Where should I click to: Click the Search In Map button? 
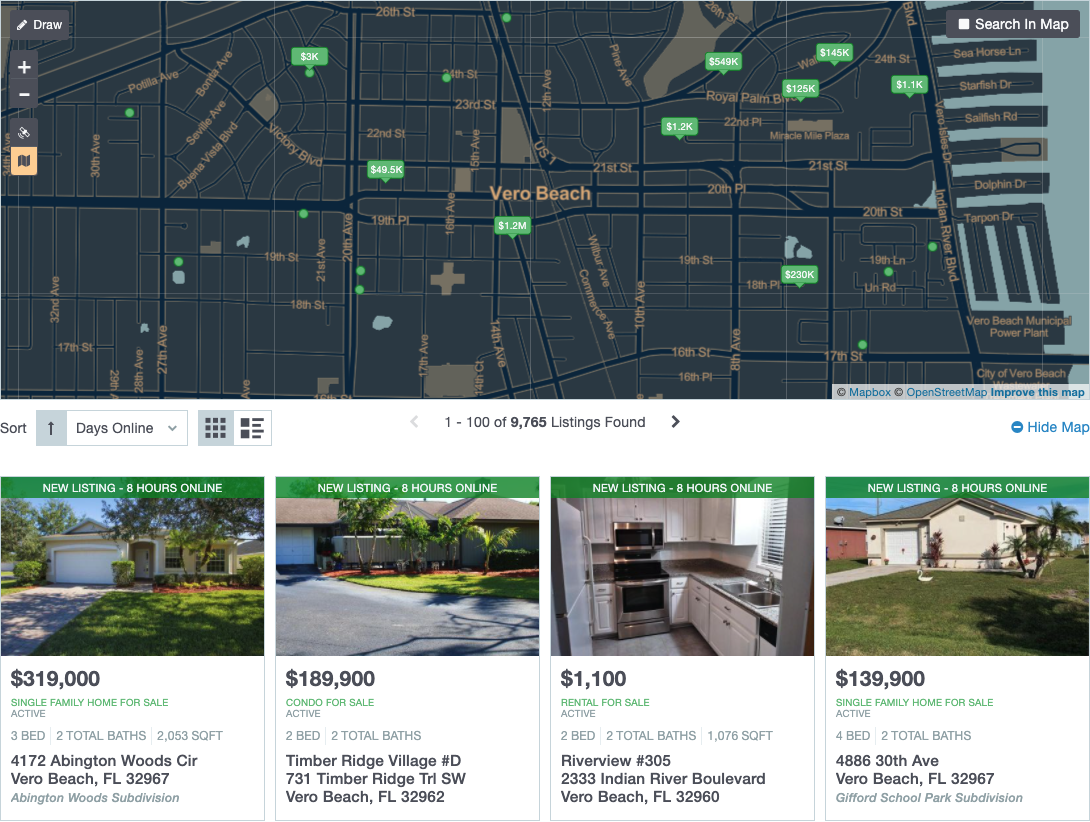tap(1012, 23)
